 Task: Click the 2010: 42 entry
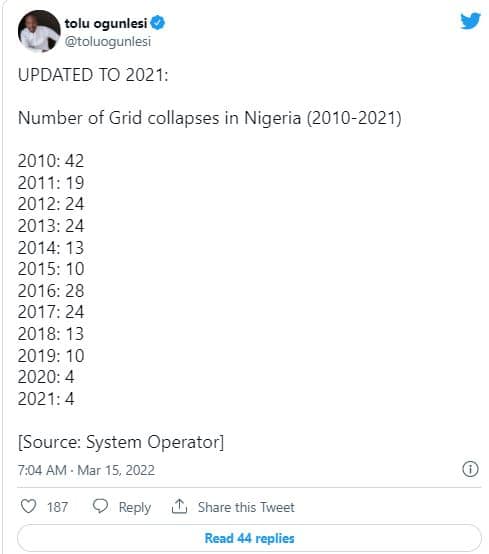[x=51, y=161]
